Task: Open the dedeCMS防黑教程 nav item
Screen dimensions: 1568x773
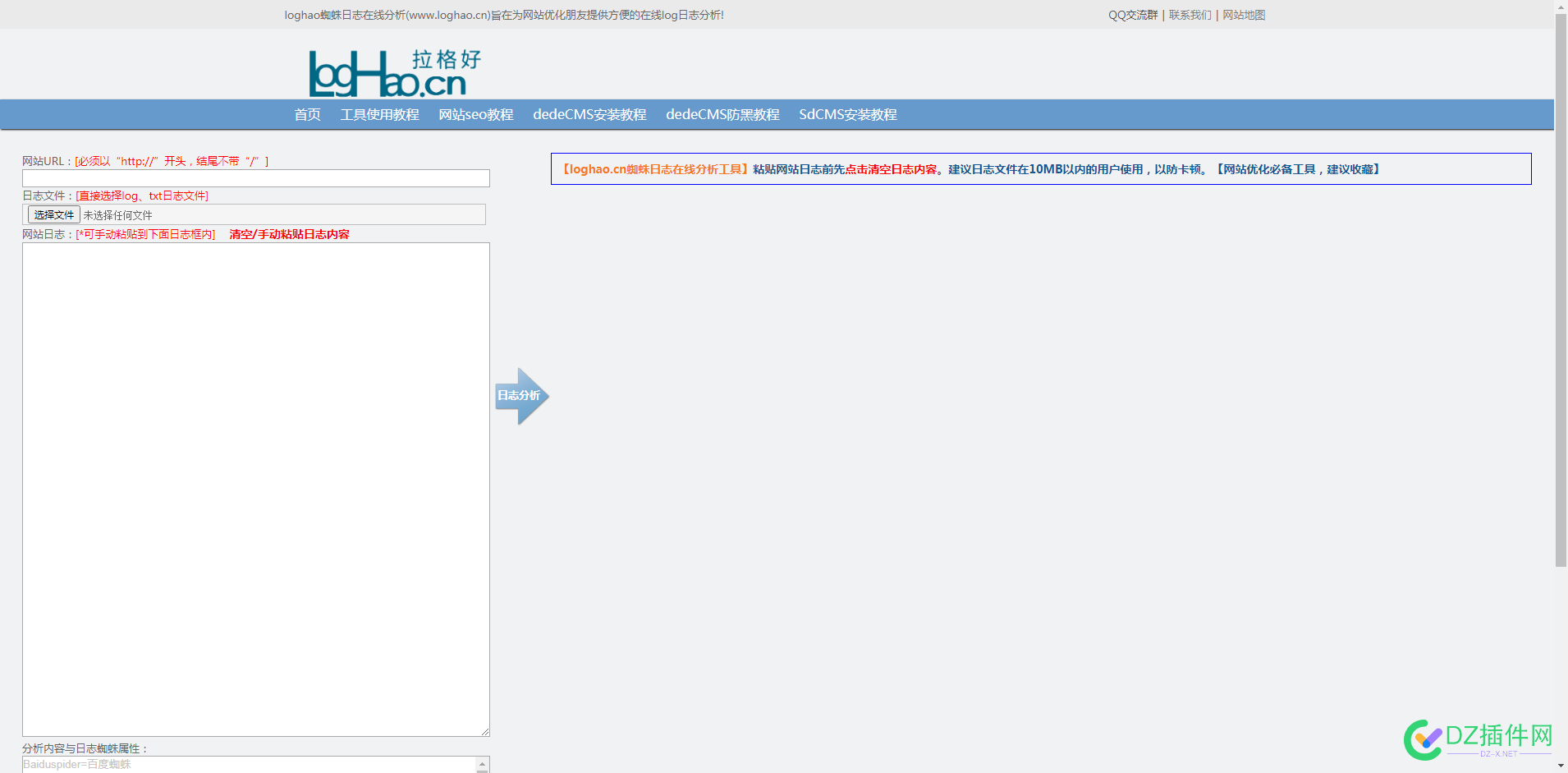Action: click(x=722, y=115)
